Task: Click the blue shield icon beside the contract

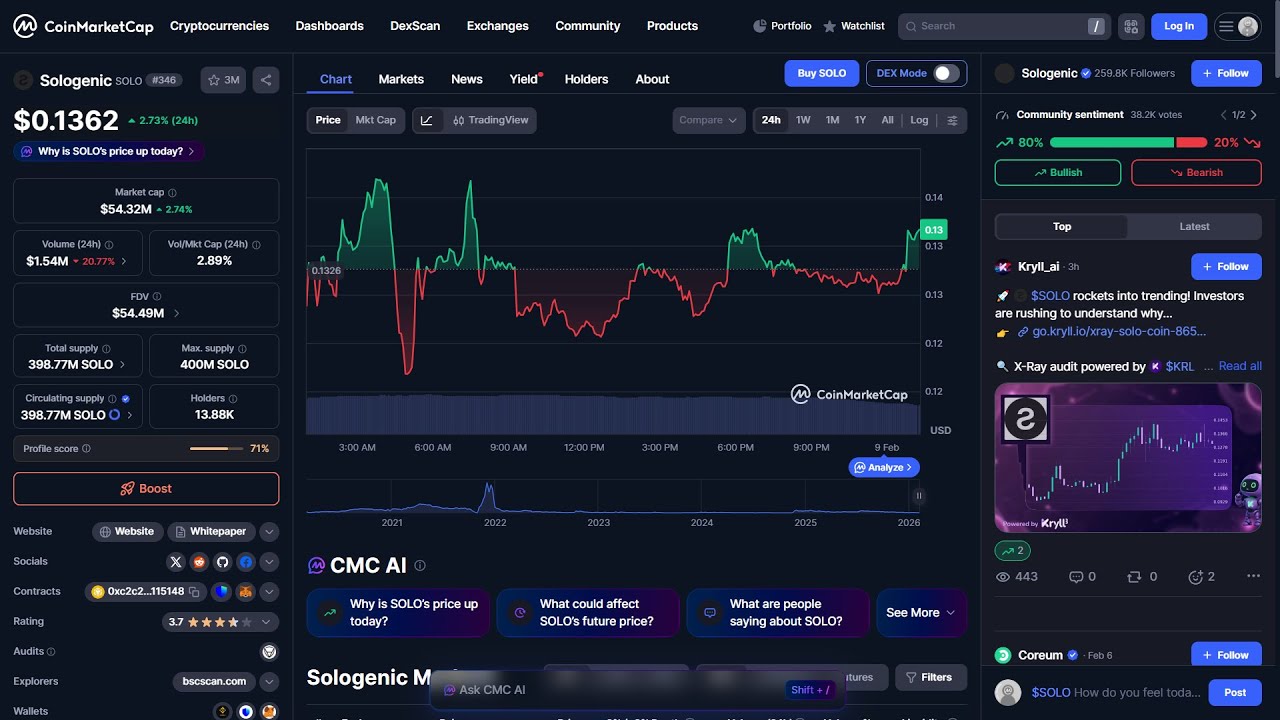Action: (222, 592)
